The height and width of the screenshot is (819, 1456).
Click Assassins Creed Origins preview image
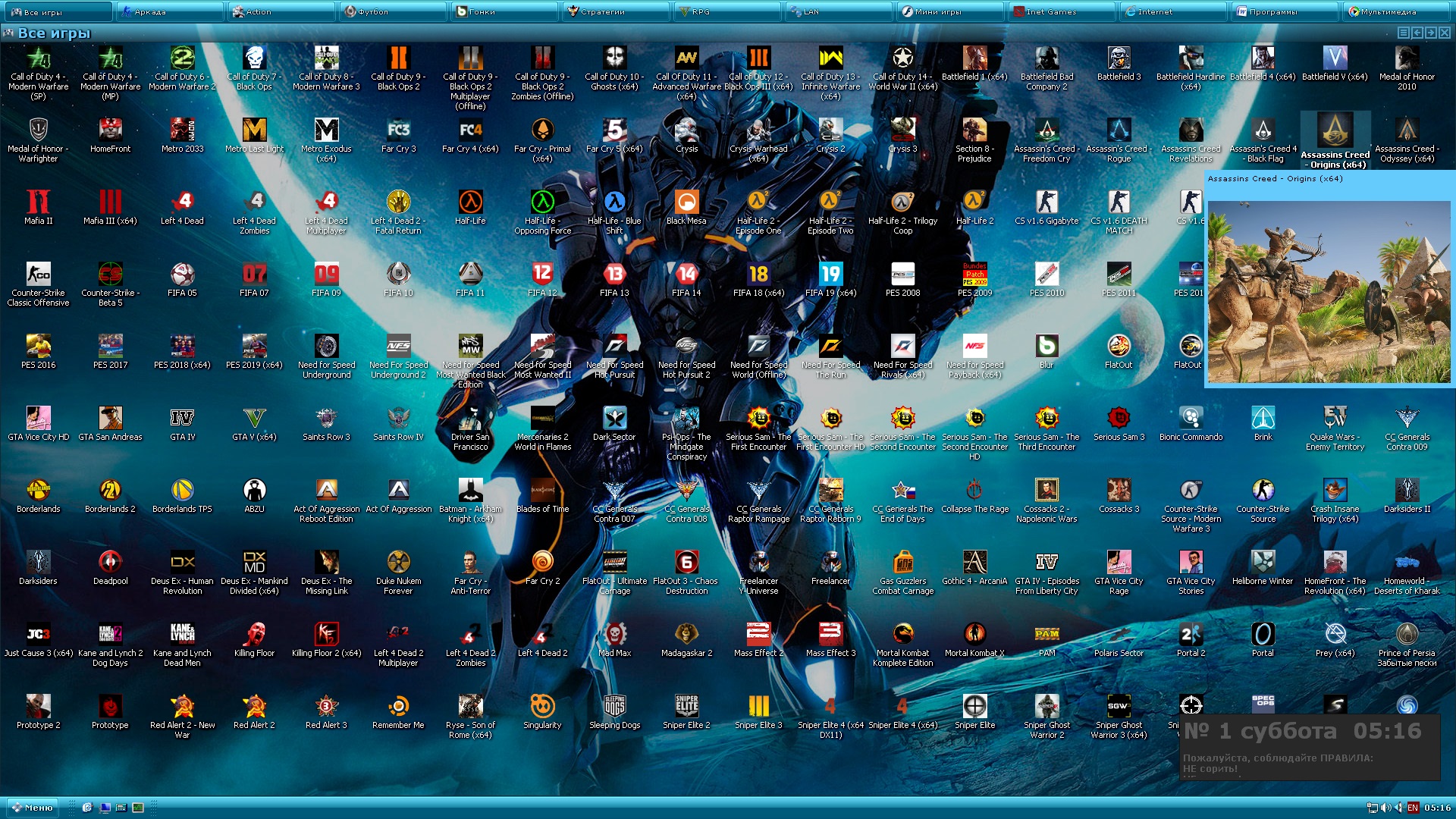click(x=1329, y=291)
